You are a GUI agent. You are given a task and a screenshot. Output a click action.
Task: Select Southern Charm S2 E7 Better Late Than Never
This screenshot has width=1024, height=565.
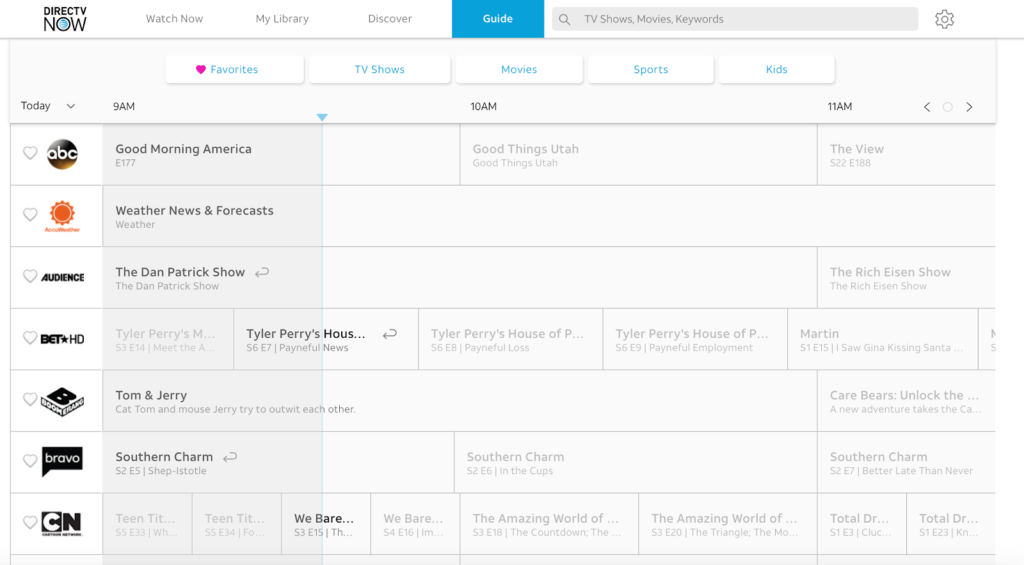click(906, 462)
